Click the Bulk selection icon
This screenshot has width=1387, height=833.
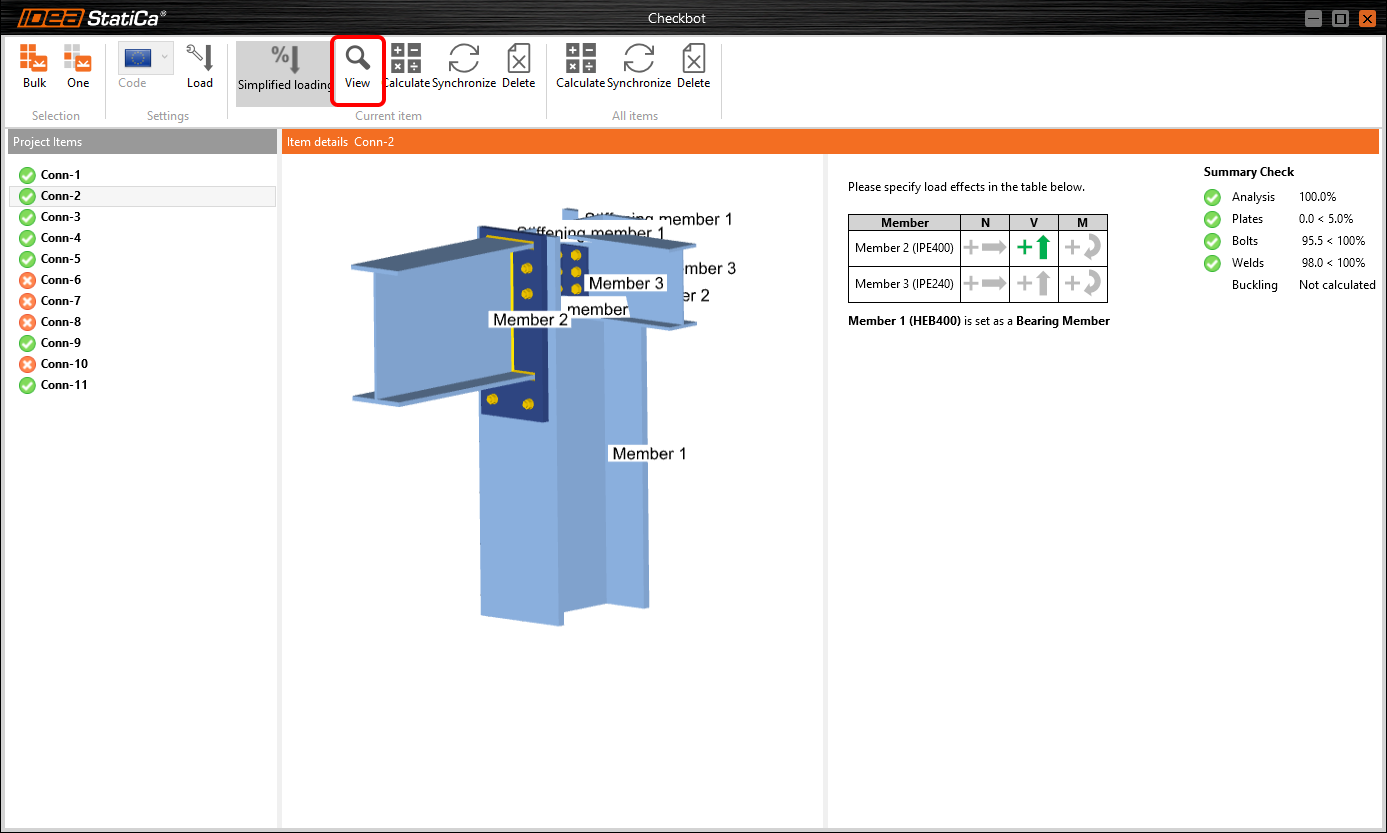click(x=34, y=66)
